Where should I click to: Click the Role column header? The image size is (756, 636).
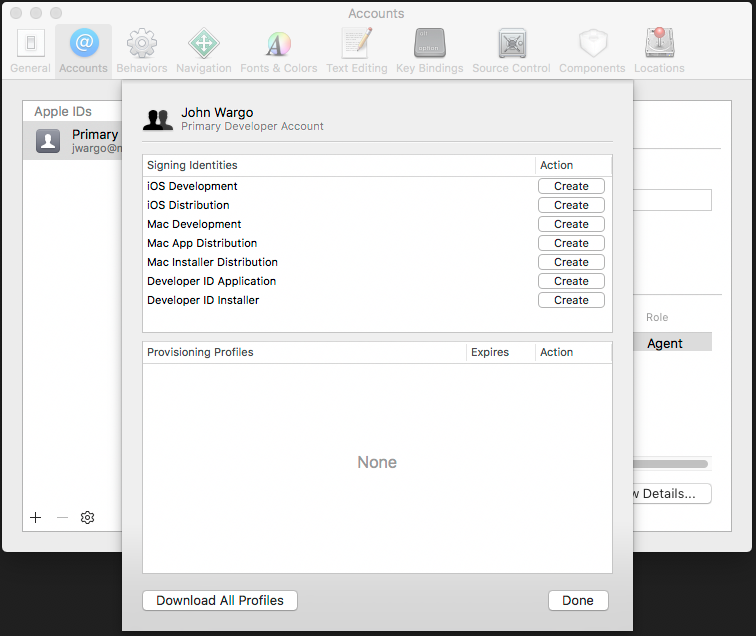tap(657, 317)
